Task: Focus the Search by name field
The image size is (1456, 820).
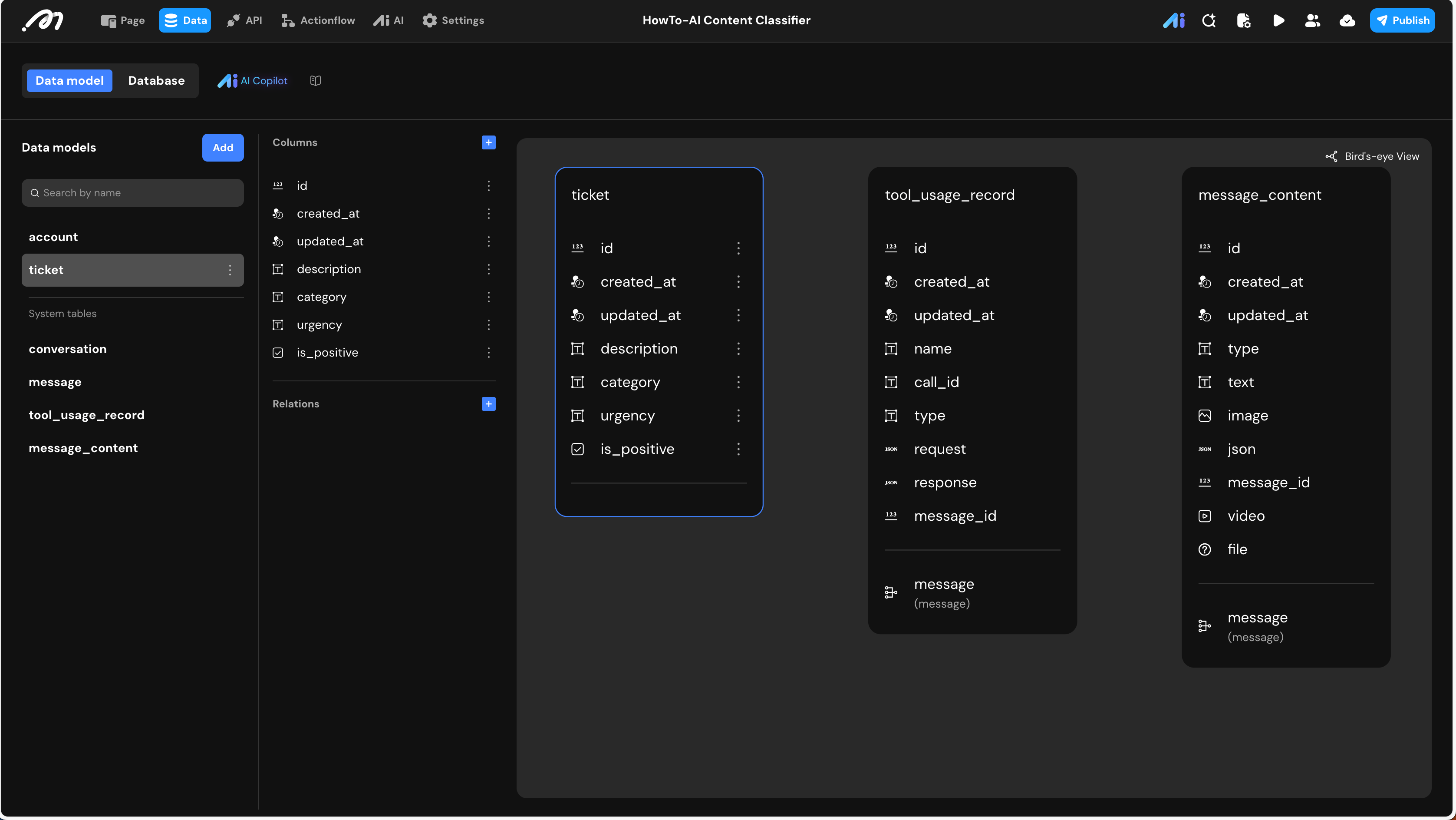Action: [132, 193]
